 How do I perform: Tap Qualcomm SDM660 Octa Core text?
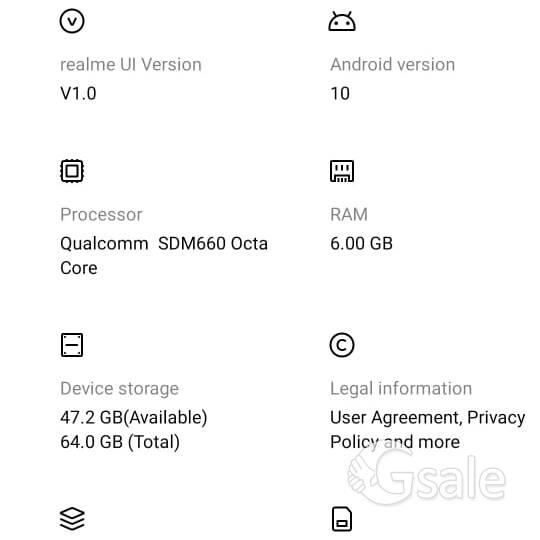[164, 256]
